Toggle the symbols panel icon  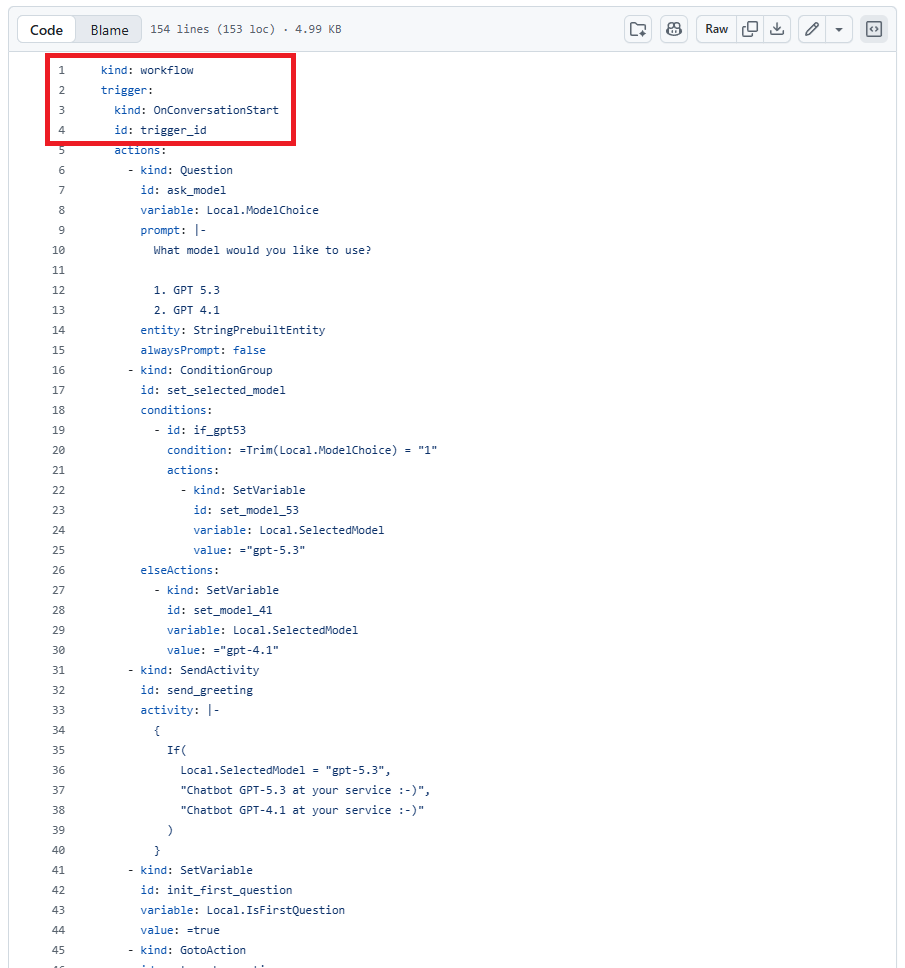click(x=874, y=29)
